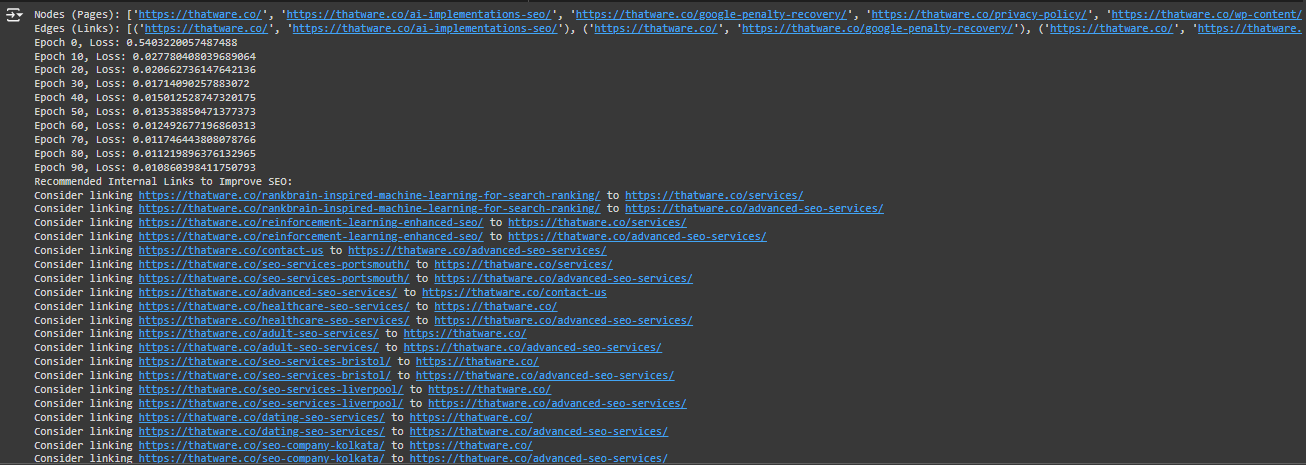Screen dimensions: 1306x465
Task: Open healthcare-seo-services link in row targeting homepage
Action: pos(274,306)
